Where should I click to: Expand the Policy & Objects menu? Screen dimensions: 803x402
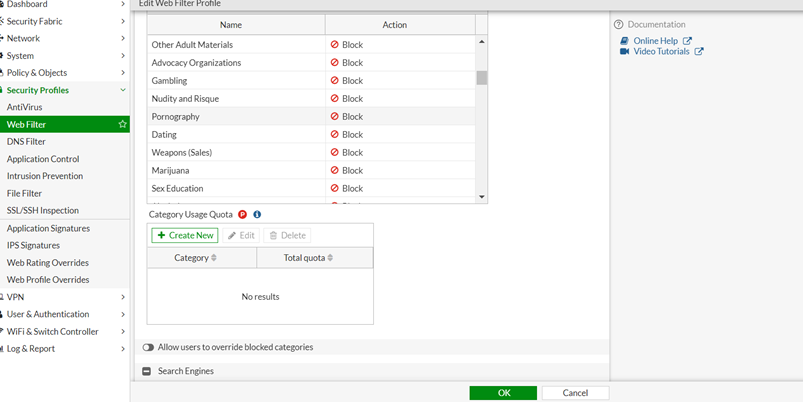point(123,73)
